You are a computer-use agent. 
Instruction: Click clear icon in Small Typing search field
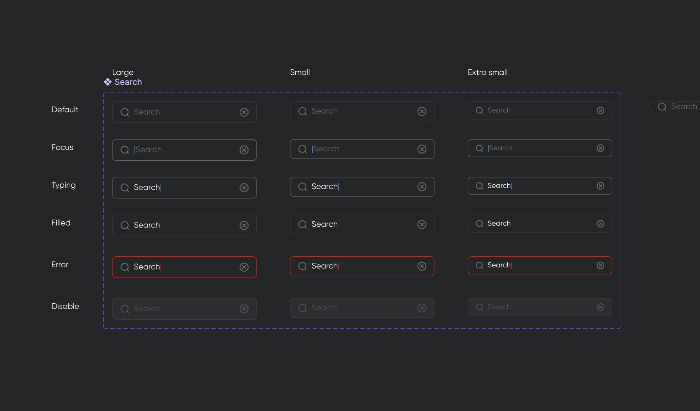coord(422,187)
